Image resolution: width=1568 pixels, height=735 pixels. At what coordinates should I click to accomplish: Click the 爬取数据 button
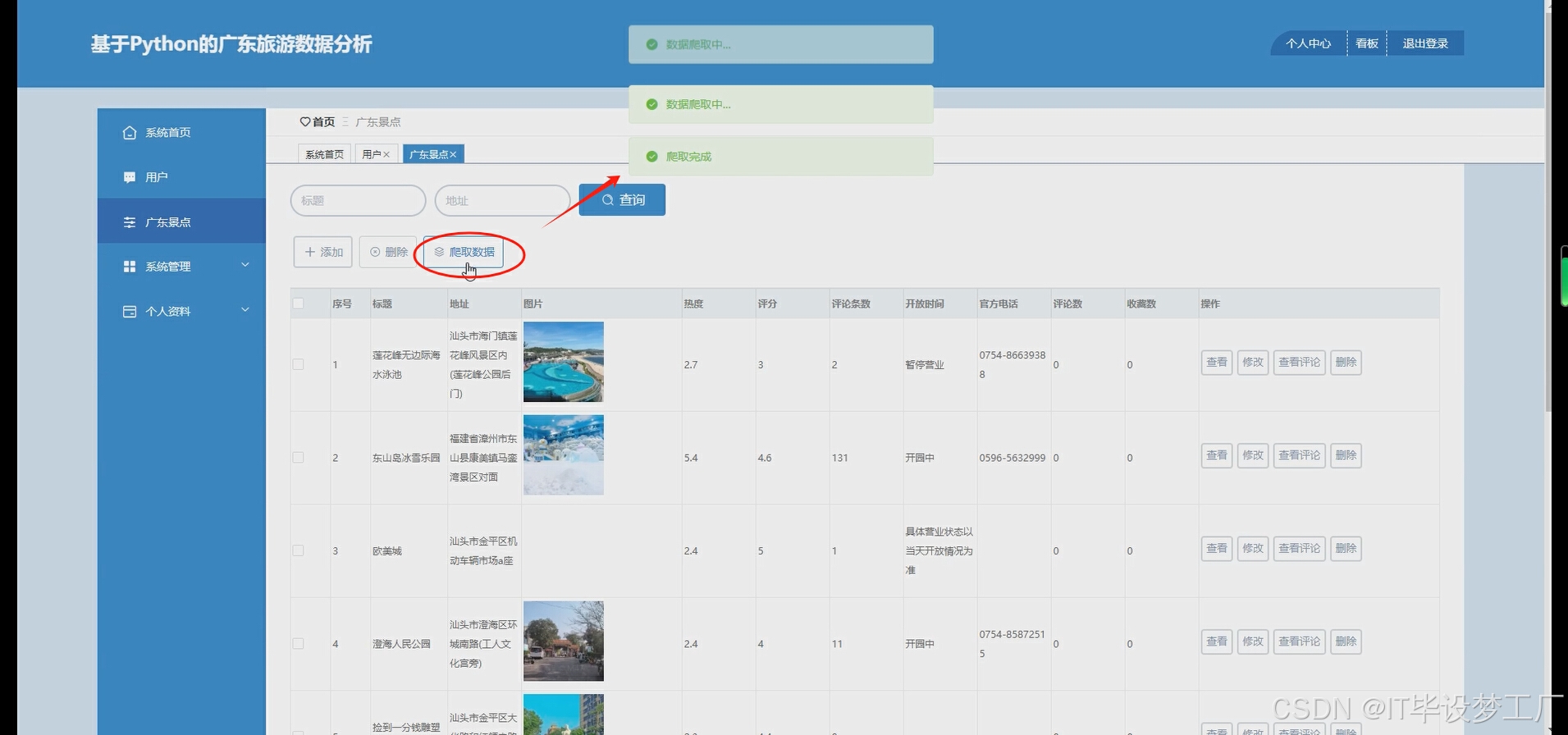pos(464,252)
